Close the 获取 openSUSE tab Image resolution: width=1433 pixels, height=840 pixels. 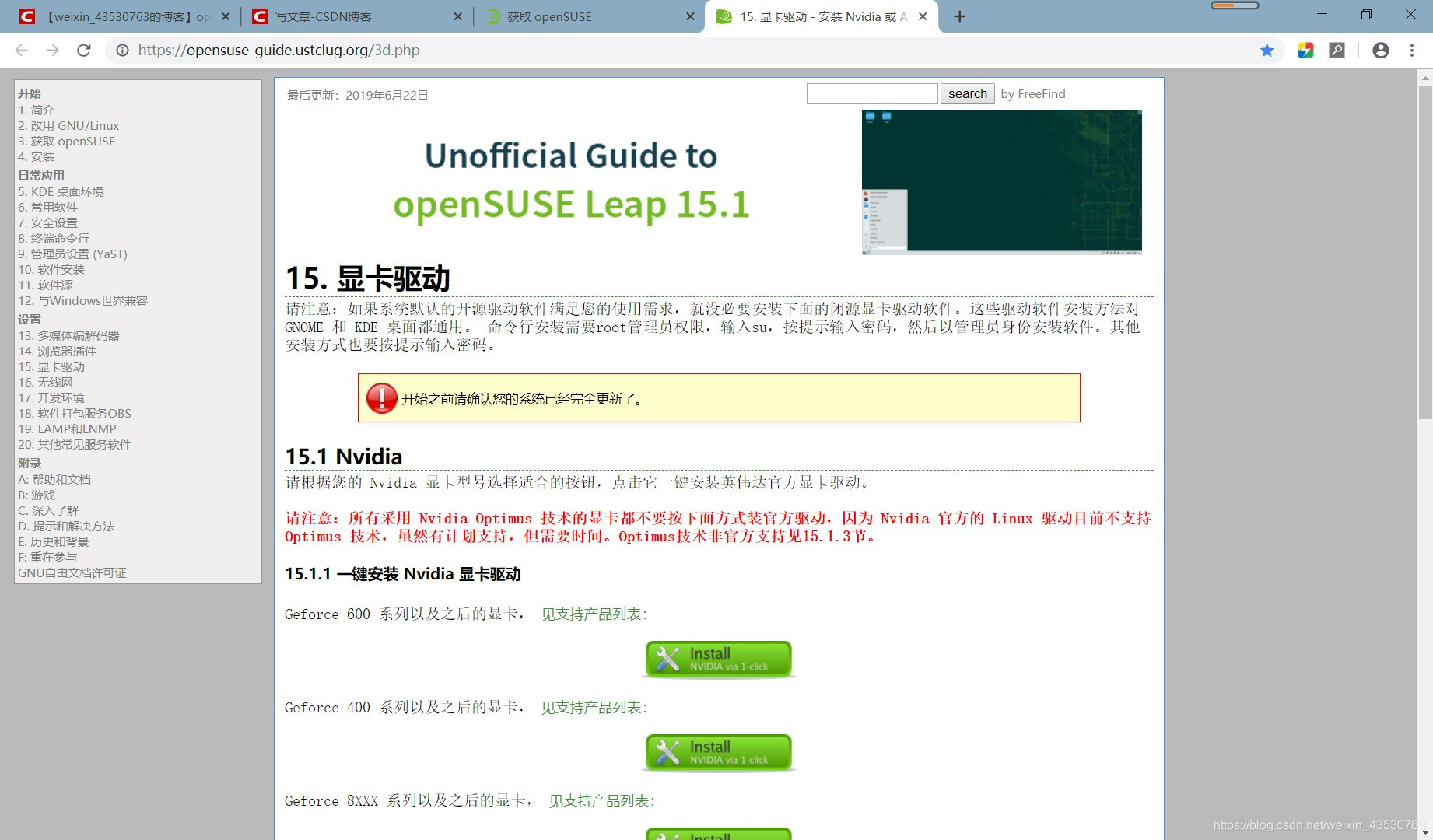[x=690, y=16]
